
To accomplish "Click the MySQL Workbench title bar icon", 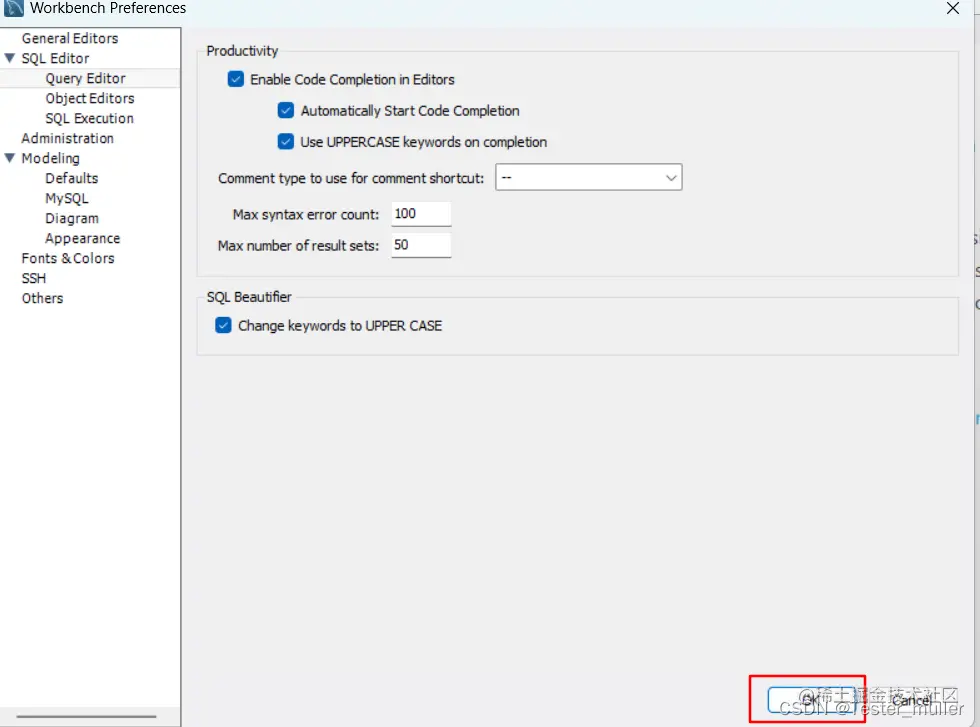I will (13, 8).
